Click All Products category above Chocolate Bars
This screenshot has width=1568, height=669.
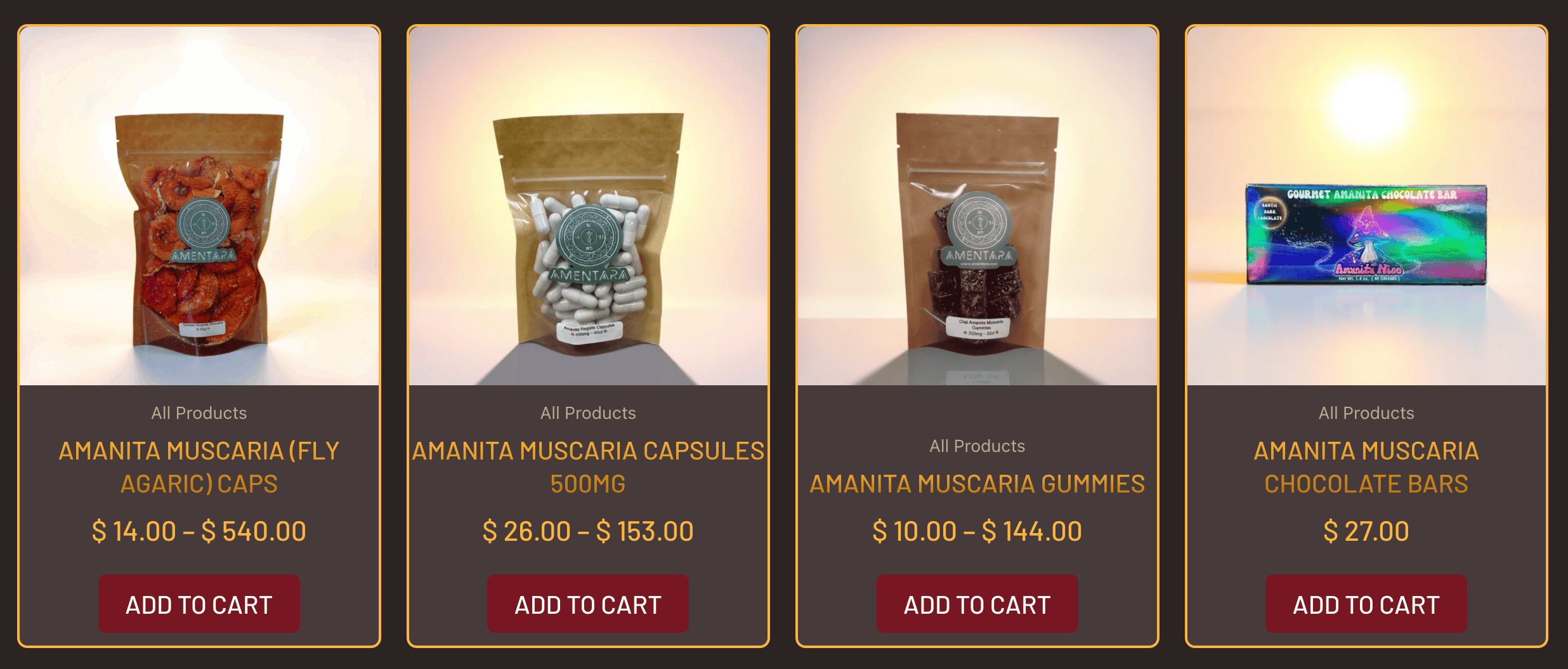(x=1366, y=413)
